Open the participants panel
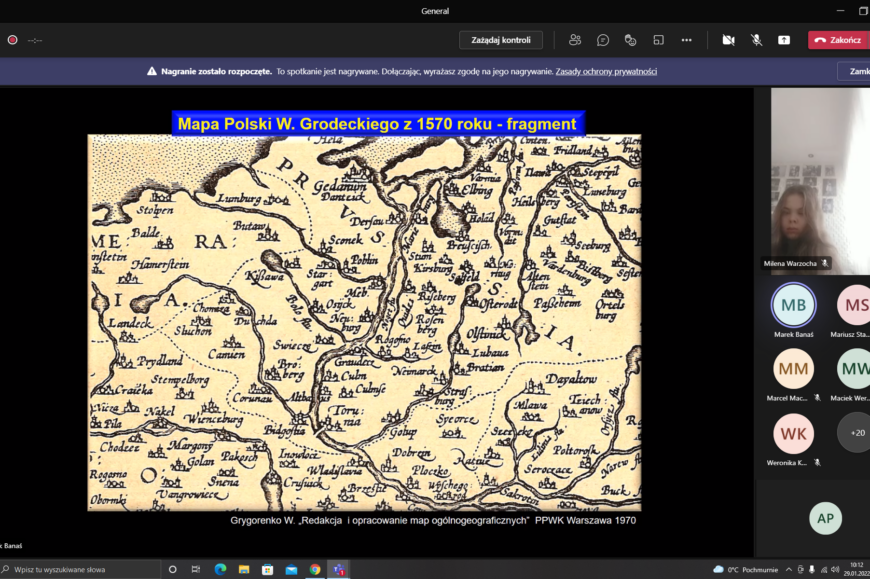The width and height of the screenshot is (870, 579). point(575,40)
